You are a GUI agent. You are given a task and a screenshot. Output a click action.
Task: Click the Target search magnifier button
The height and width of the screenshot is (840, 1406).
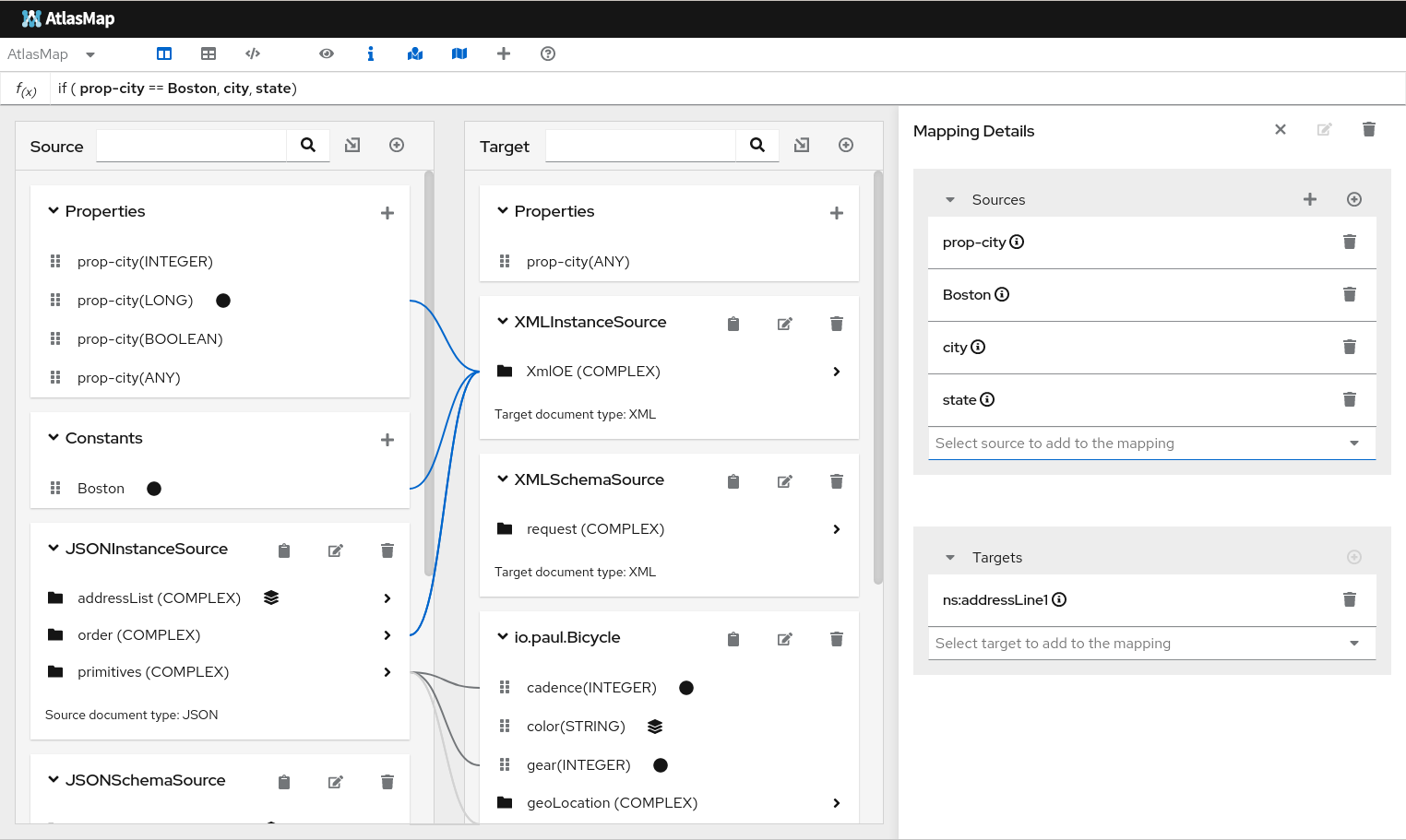click(x=757, y=145)
